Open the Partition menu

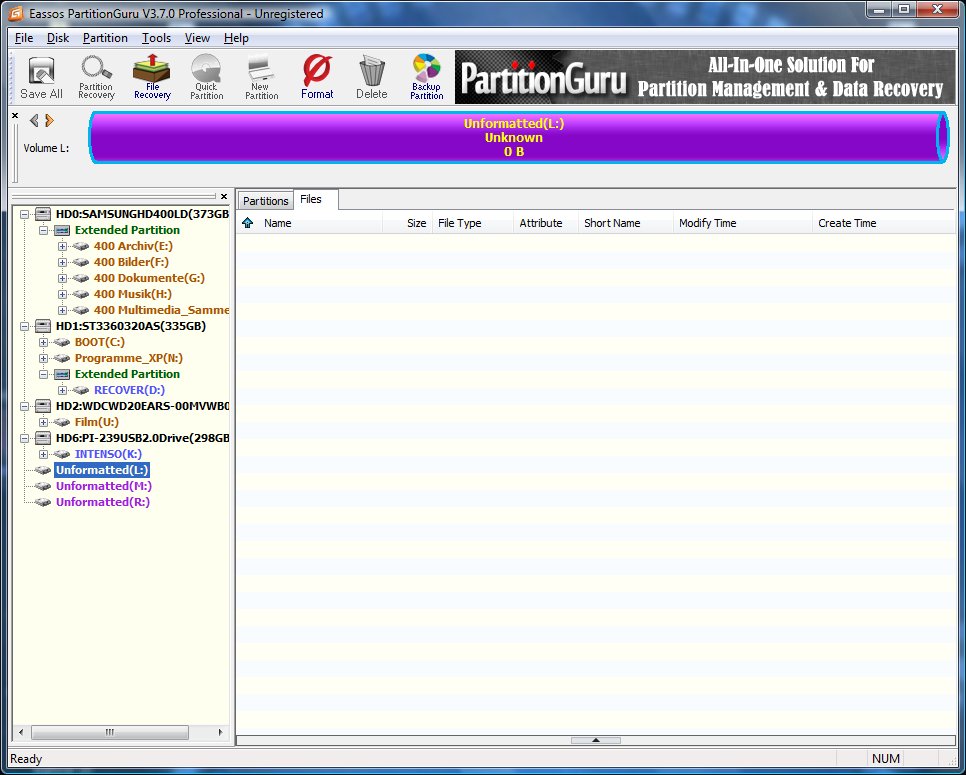click(105, 38)
